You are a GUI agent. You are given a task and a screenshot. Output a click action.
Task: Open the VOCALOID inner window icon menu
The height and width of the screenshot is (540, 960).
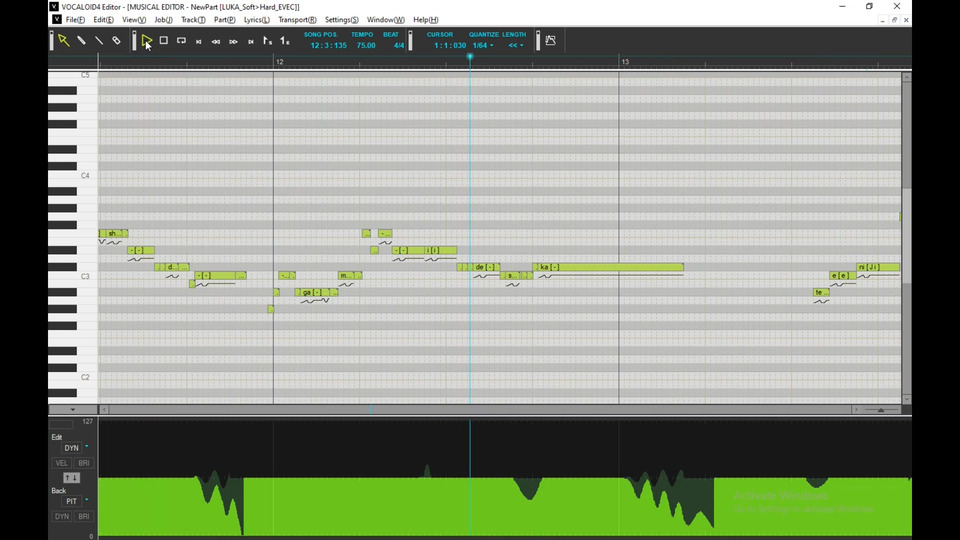pos(56,20)
